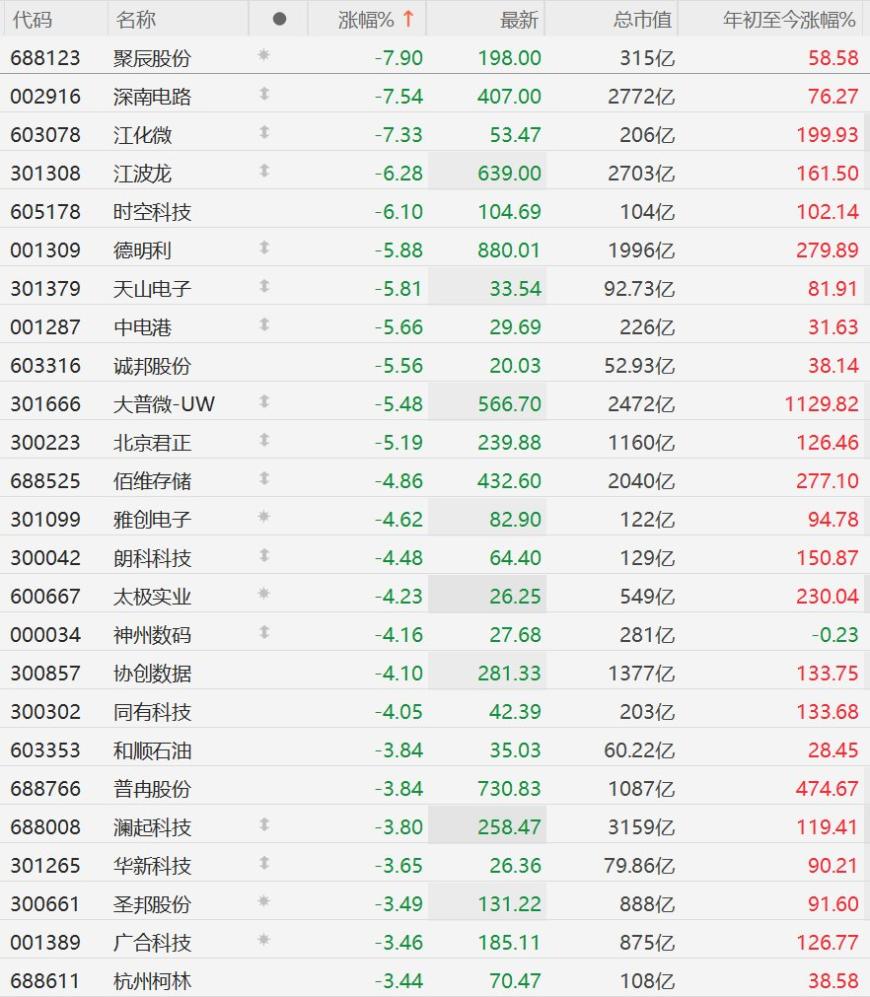Click latest price 730.83

pos(509,788)
